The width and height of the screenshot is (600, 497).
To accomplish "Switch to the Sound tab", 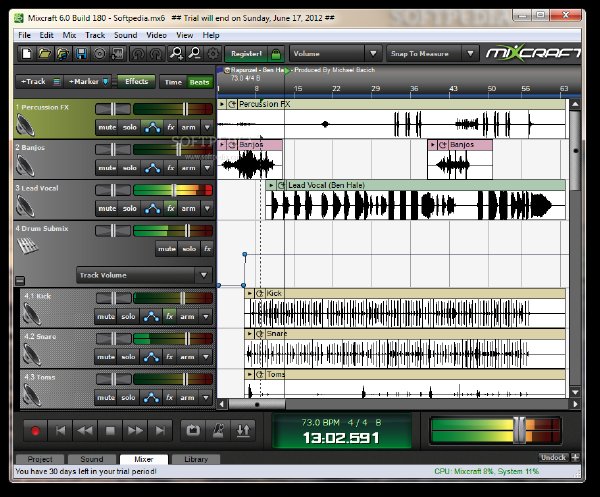I will tap(92, 459).
